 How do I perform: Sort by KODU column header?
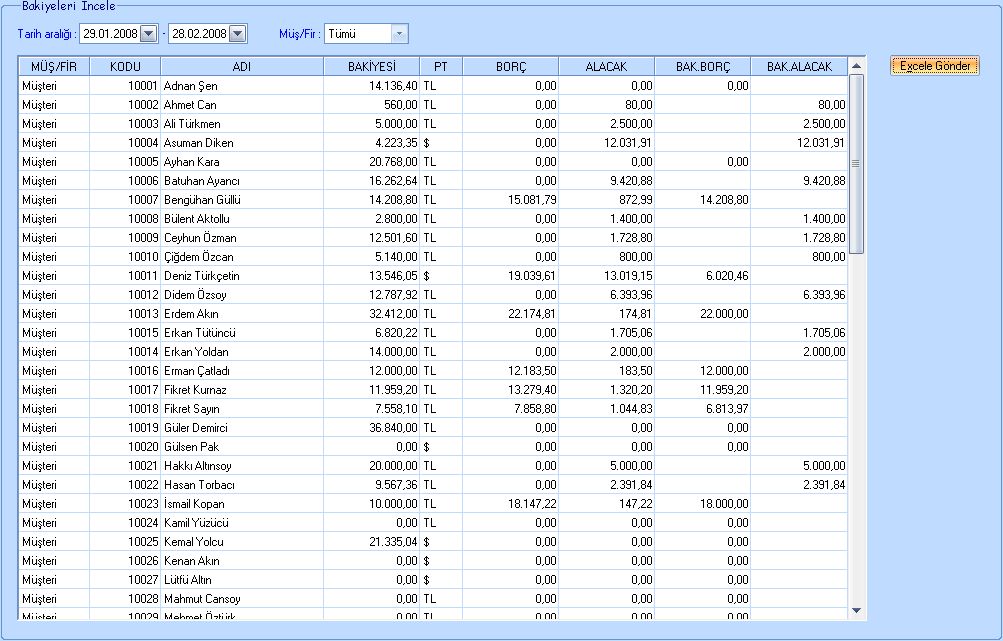pyautogui.click(x=125, y=67)
